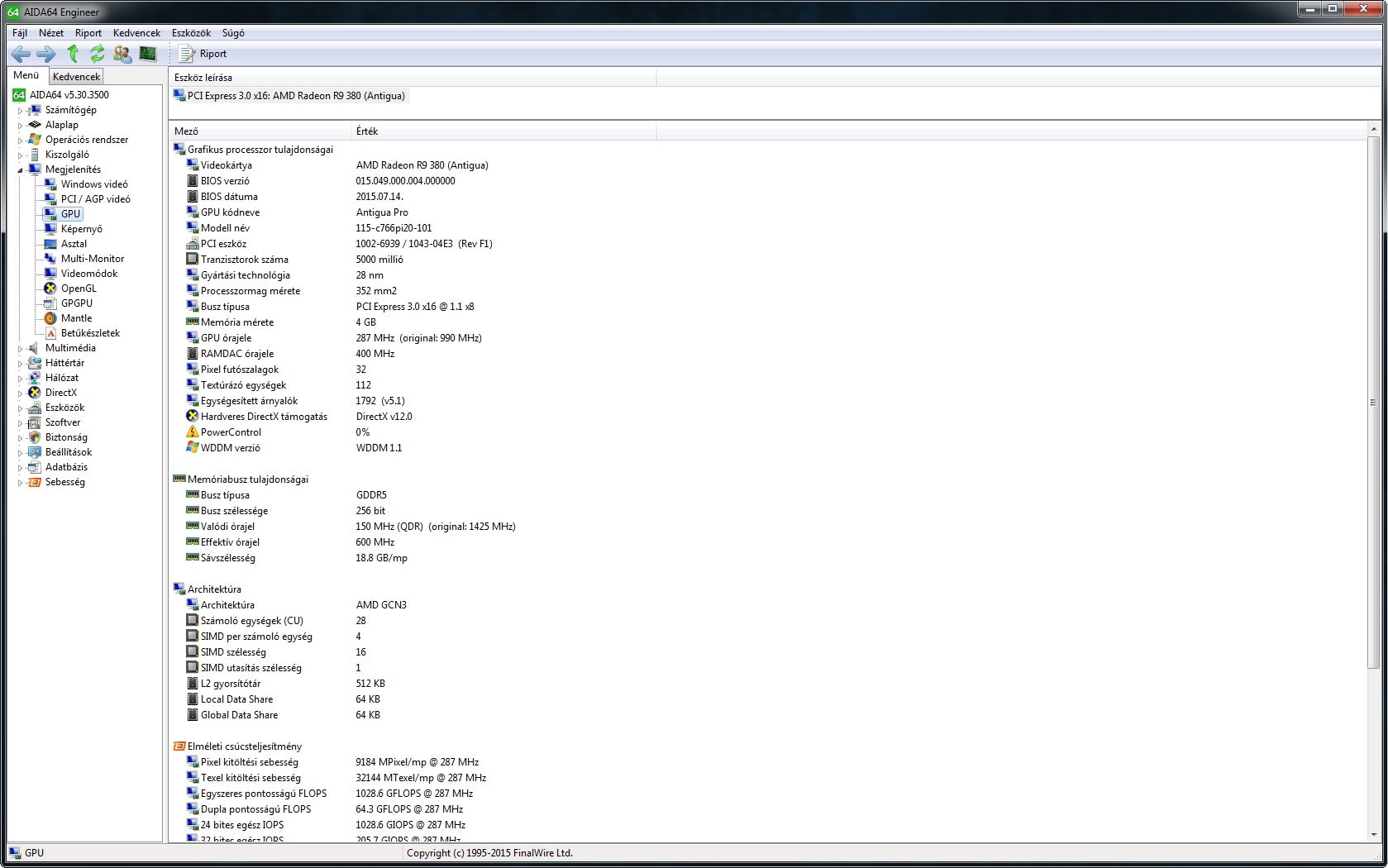Open the Kedvencek menu in menu bar
This screenshot has height=868, width=1388.
[136, 33]
